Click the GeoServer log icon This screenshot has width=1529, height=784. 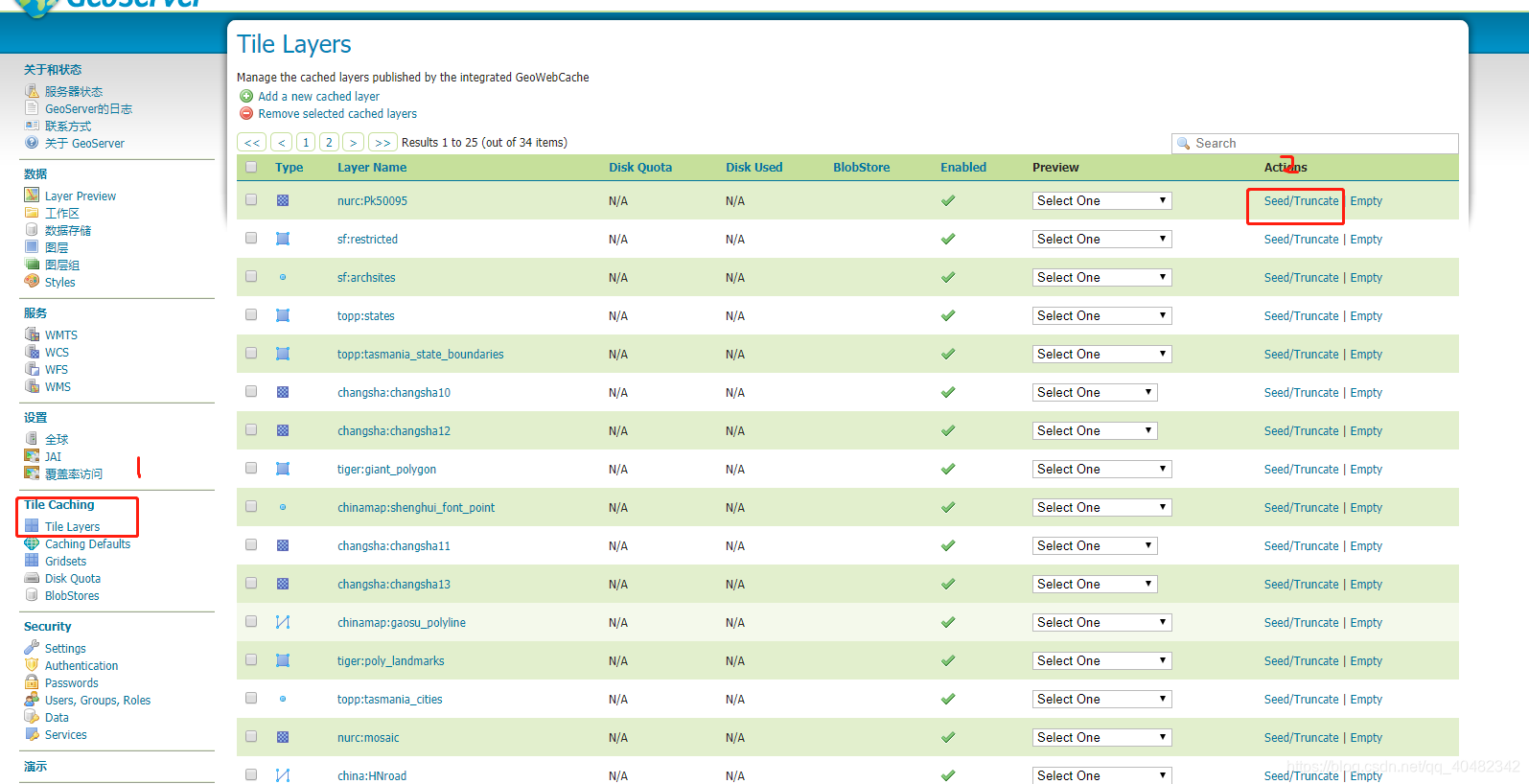pyautogui.click(x=32, y=108)
